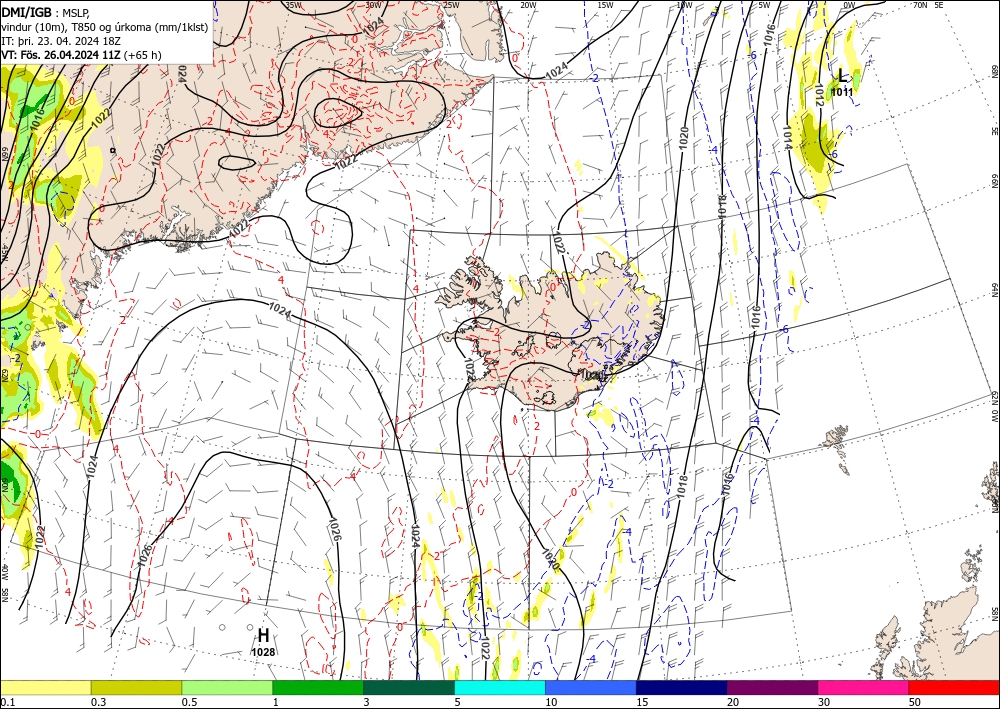Click the '68N' latitude label

[x=994, y=71]
